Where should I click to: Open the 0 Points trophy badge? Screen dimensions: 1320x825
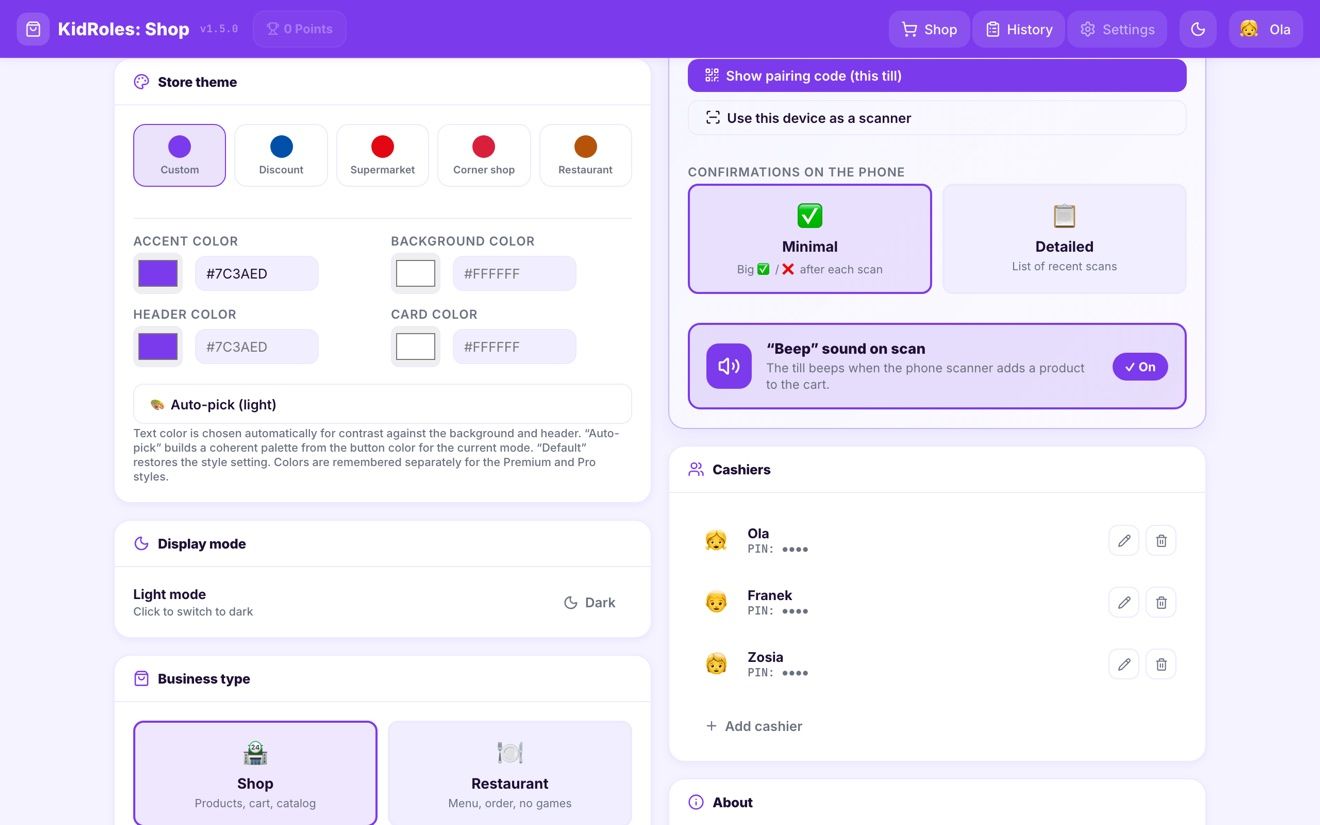tap(300, 29)
